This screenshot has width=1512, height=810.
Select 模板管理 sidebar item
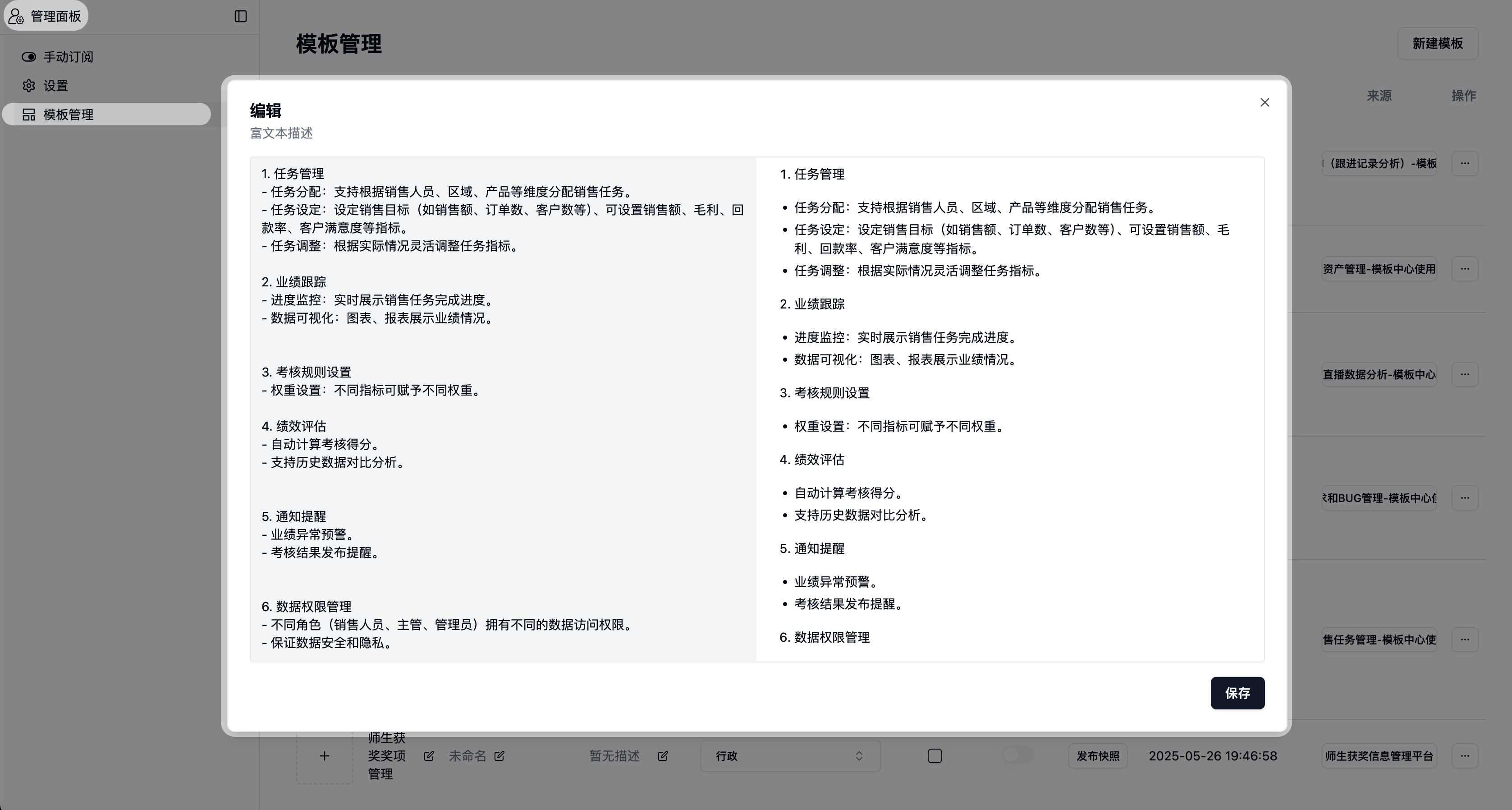pyautogui.click(x=68, y=115)
